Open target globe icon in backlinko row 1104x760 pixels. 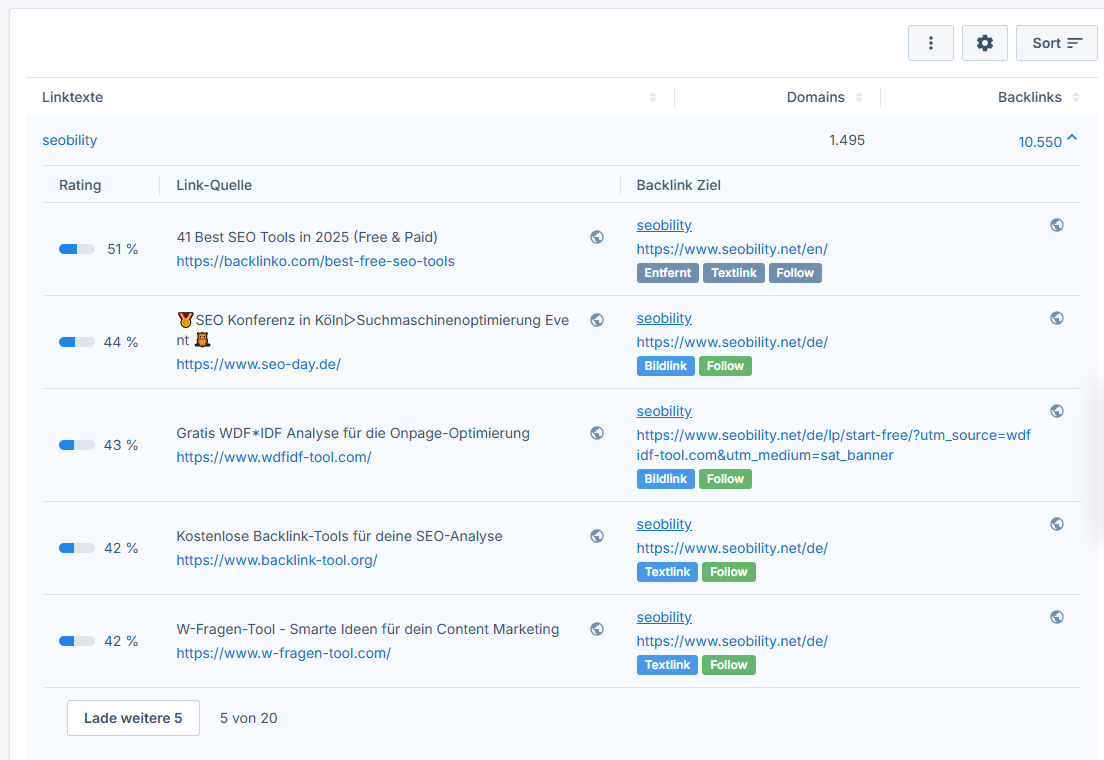(1057, 225)
